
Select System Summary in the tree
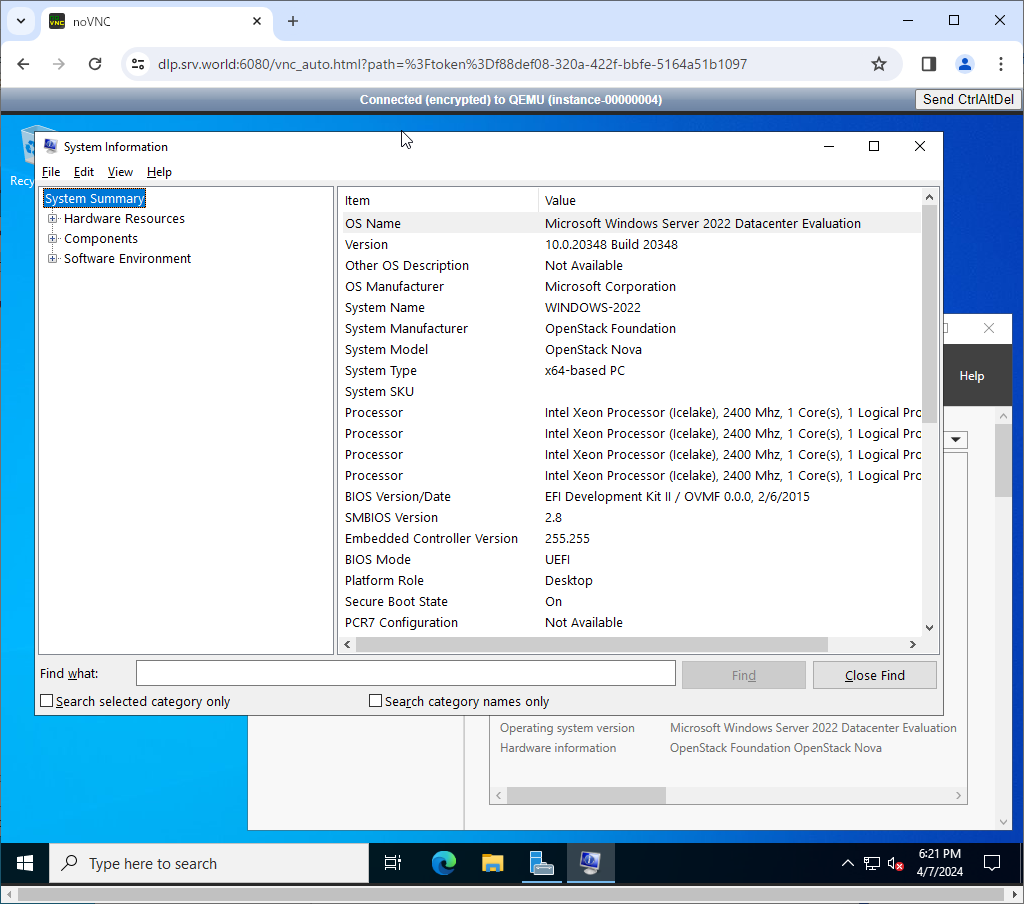coord(95,199)
